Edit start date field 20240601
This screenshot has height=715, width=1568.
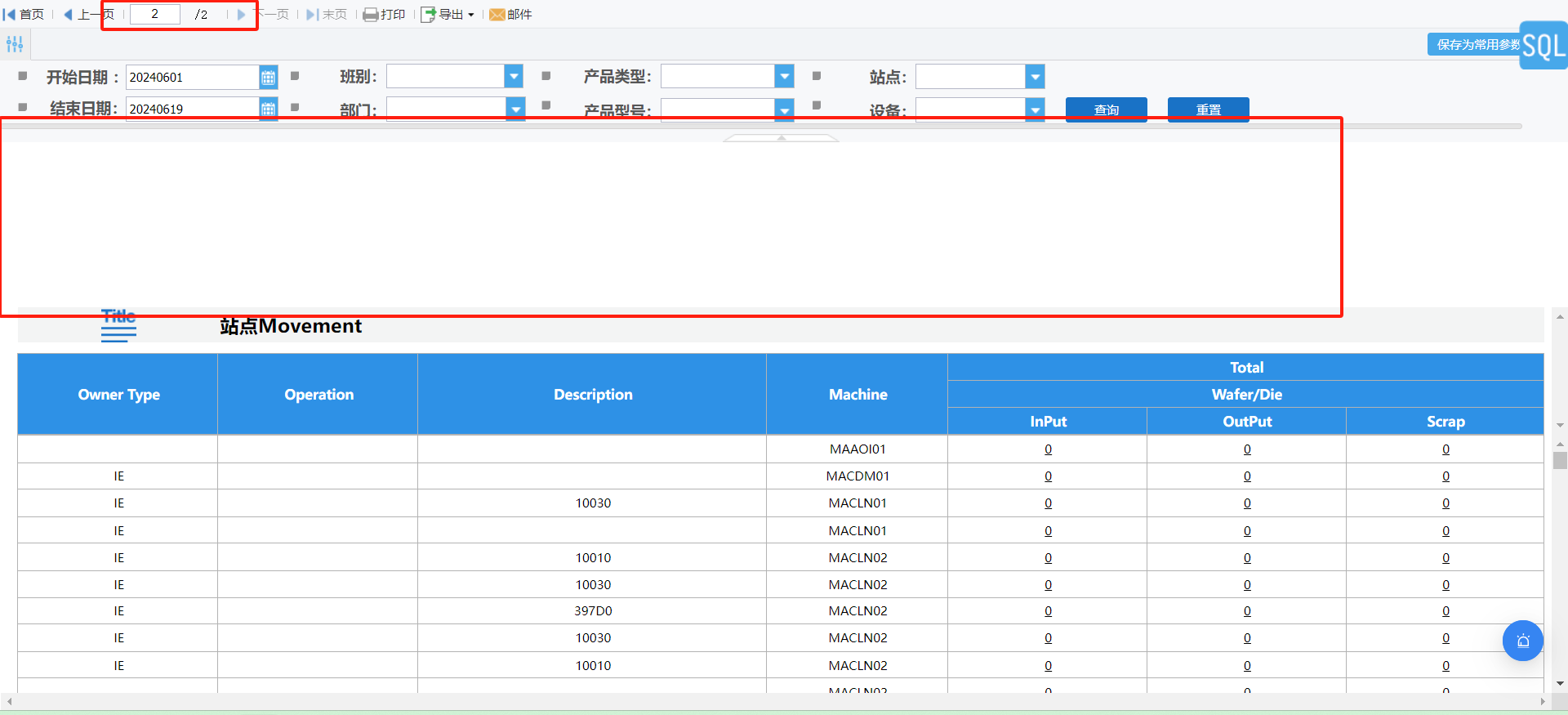coord(193,77)
